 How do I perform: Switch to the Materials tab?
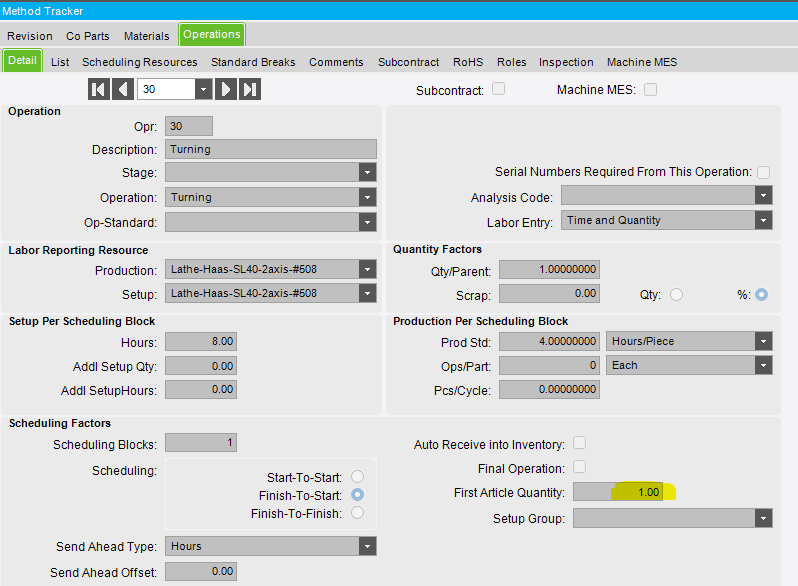click(x=147, y=36)
